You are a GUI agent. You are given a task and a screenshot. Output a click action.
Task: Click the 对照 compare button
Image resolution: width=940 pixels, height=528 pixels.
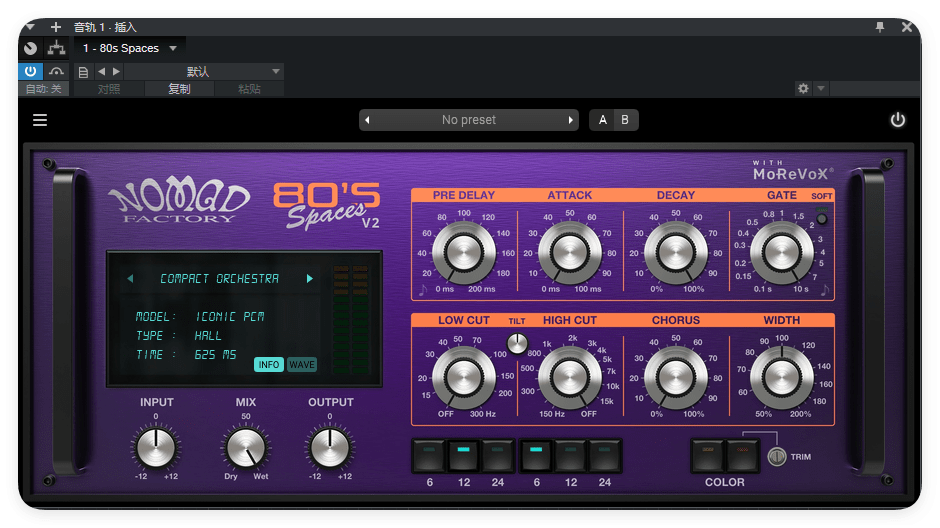click(x=109, y=89)
